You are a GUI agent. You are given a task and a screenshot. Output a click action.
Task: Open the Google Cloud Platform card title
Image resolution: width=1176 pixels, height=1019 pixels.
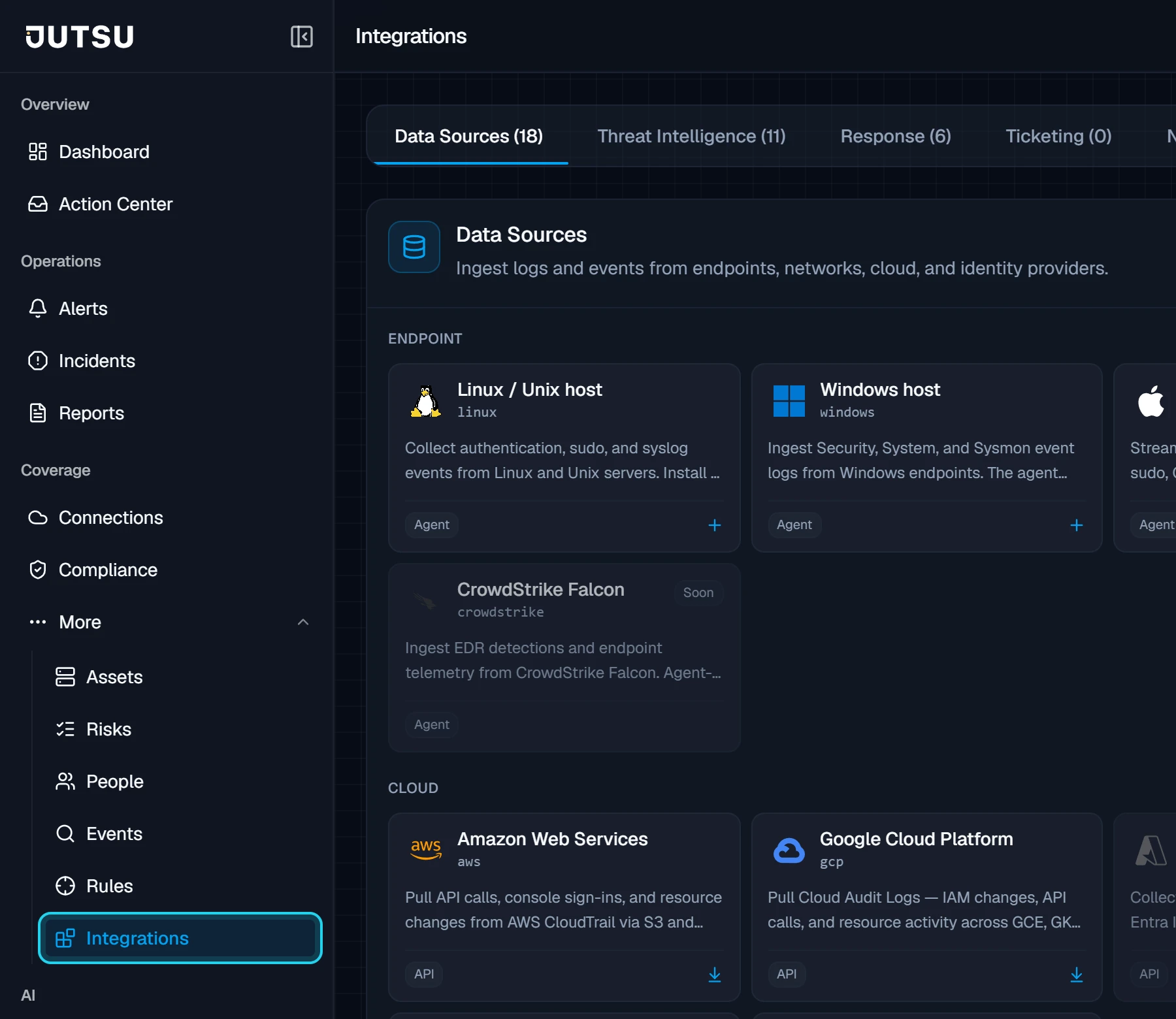(917, 839)
